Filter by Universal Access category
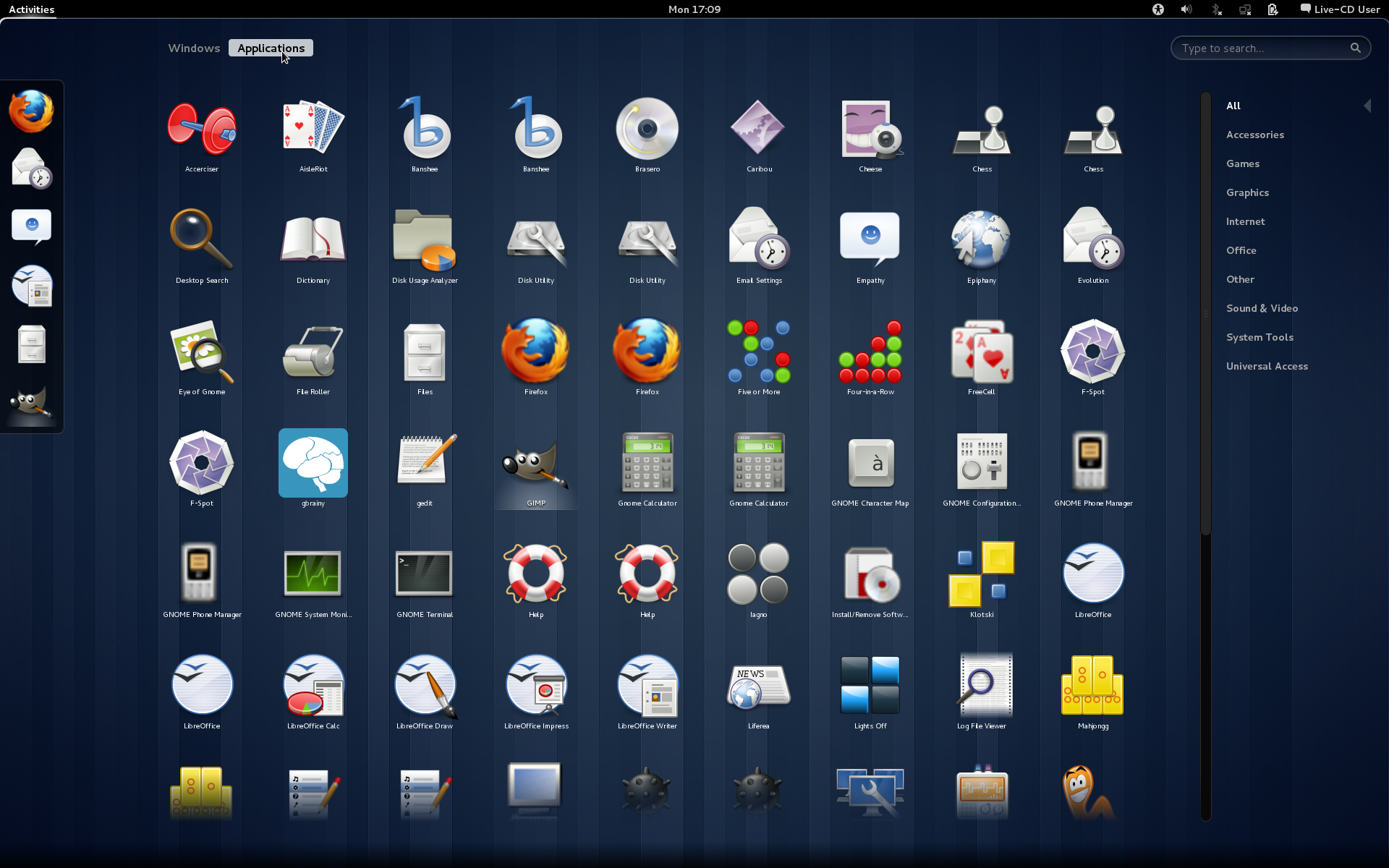 (x=1267, y=366)
